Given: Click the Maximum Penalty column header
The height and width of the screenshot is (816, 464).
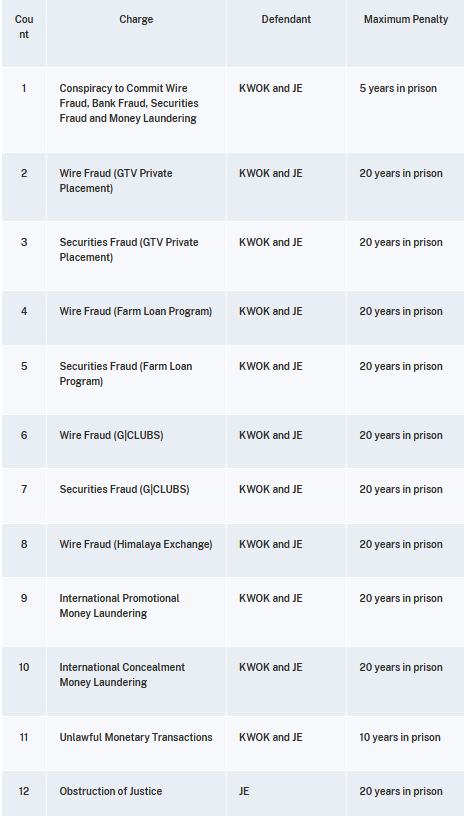Looking at the screenshot, I should (406, 19).
